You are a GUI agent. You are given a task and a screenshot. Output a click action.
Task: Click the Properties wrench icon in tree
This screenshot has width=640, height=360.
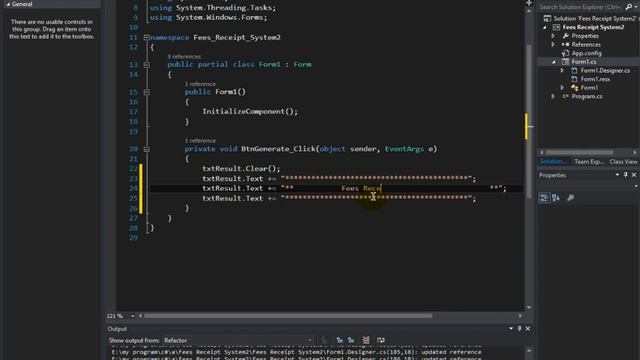pos(565,36)
